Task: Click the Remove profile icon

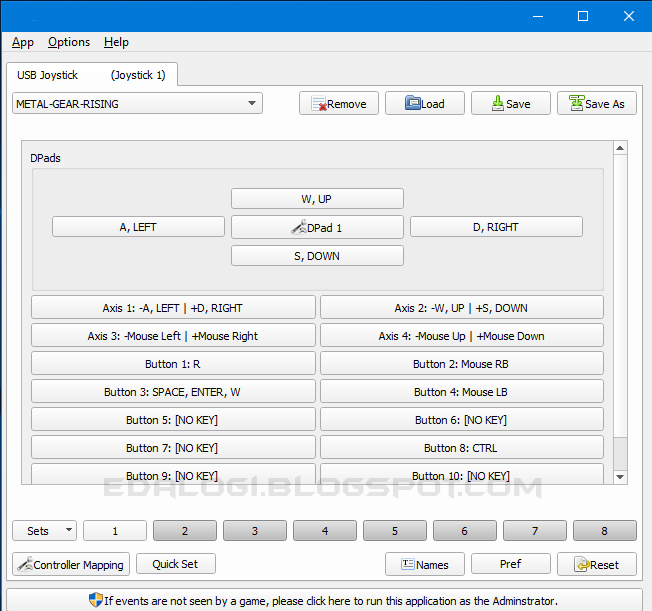Action: click(319, 104)
